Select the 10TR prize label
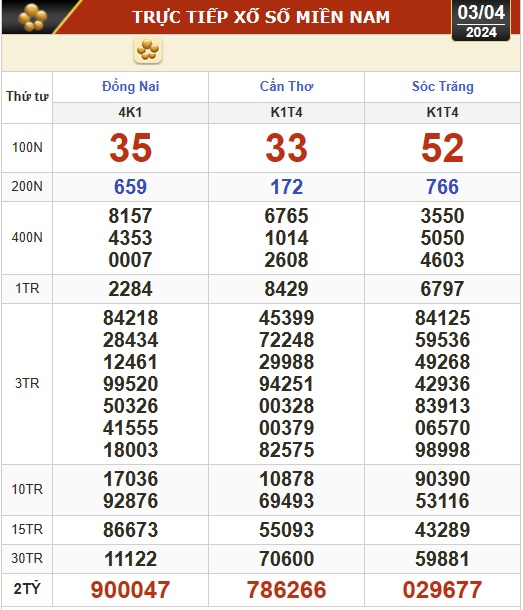Image resolution: width=523 pixels, height=610 pixels. pos(27,489)
